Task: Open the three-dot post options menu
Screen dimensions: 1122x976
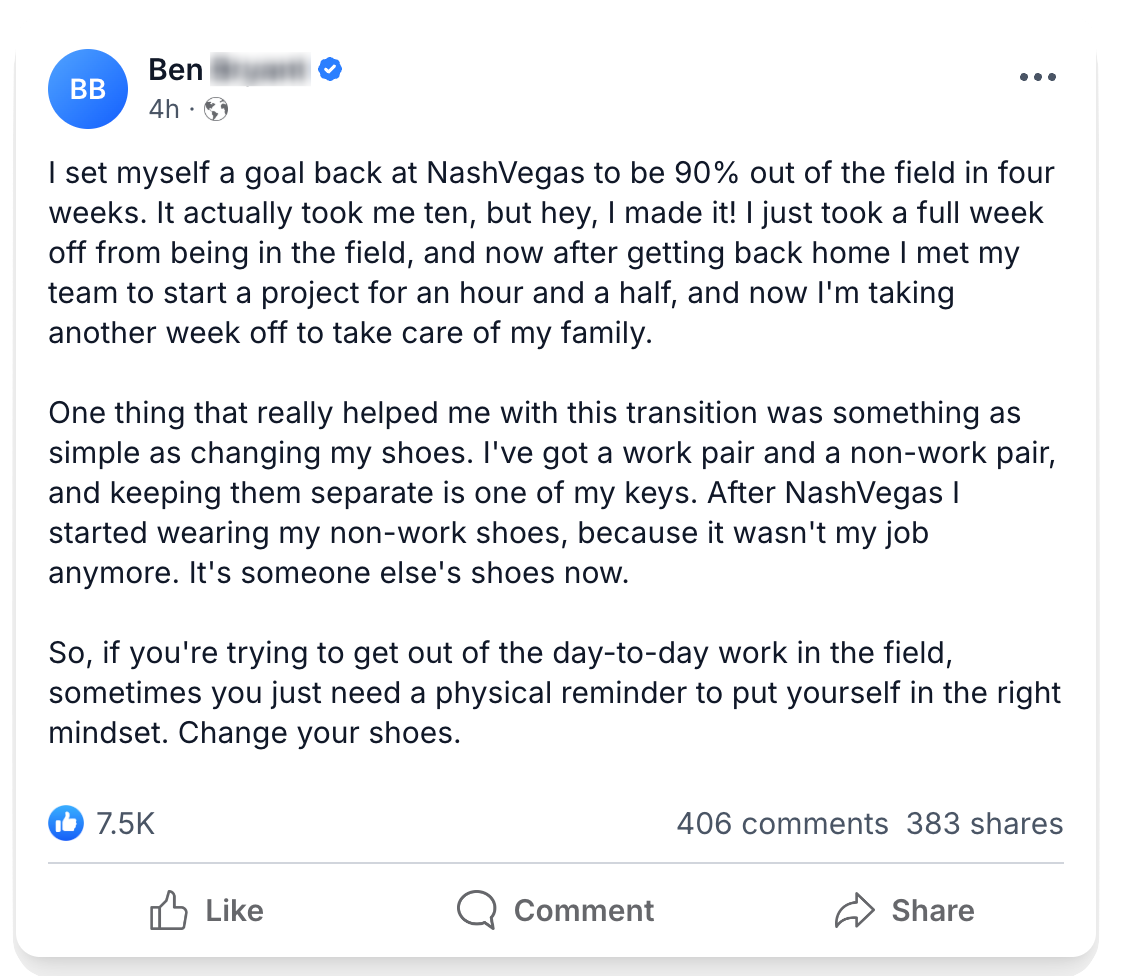Action: click(1037, 77)
